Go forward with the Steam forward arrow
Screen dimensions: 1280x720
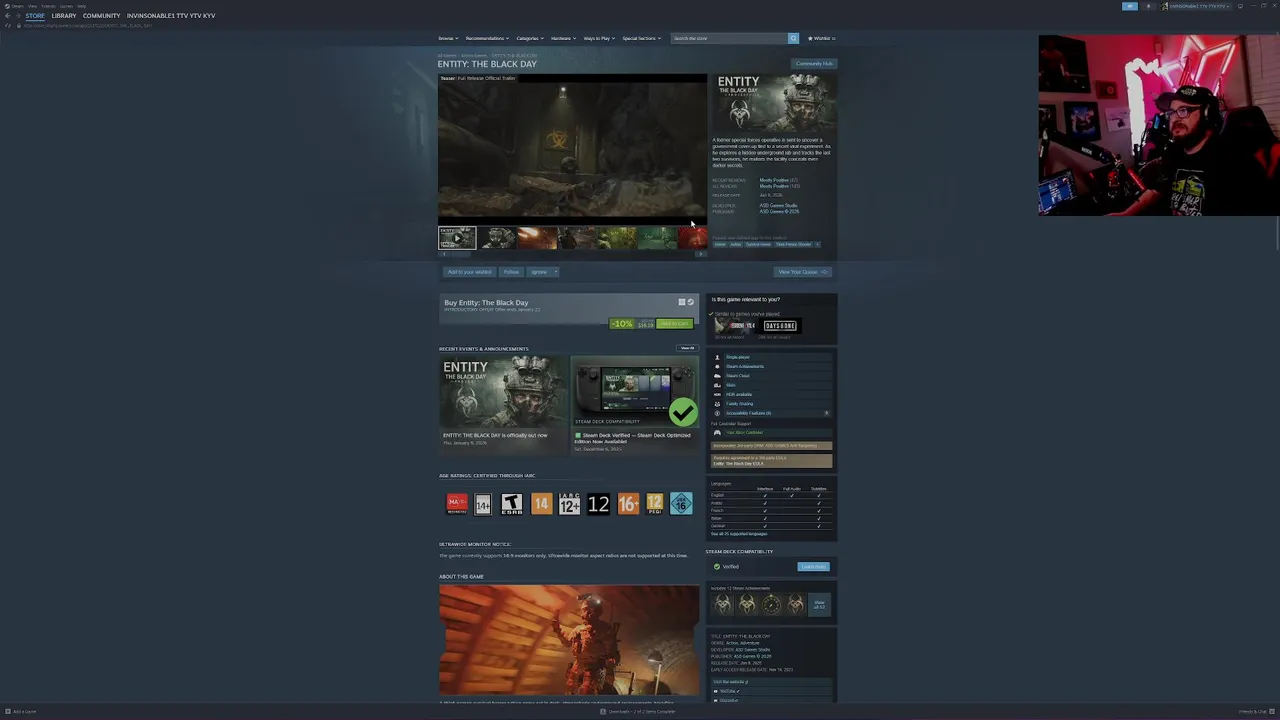tap(18, 16)
